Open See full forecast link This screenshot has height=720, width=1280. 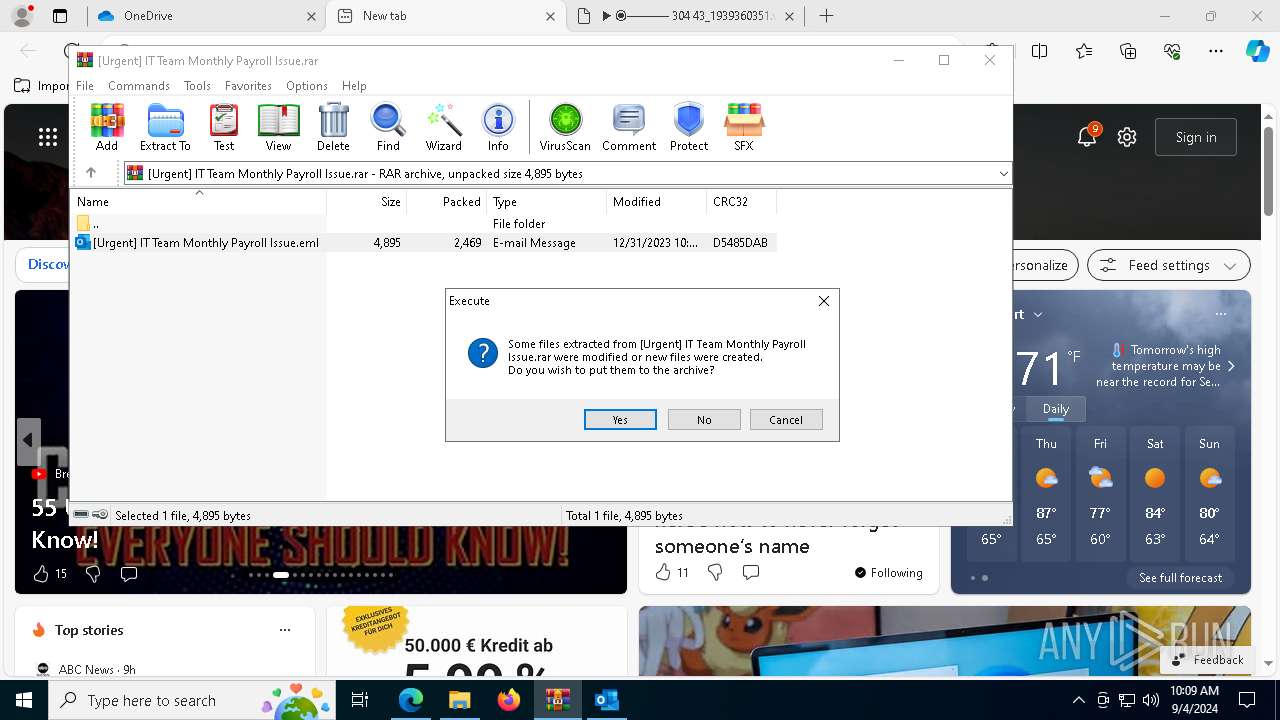click(x=1180, y=578)
